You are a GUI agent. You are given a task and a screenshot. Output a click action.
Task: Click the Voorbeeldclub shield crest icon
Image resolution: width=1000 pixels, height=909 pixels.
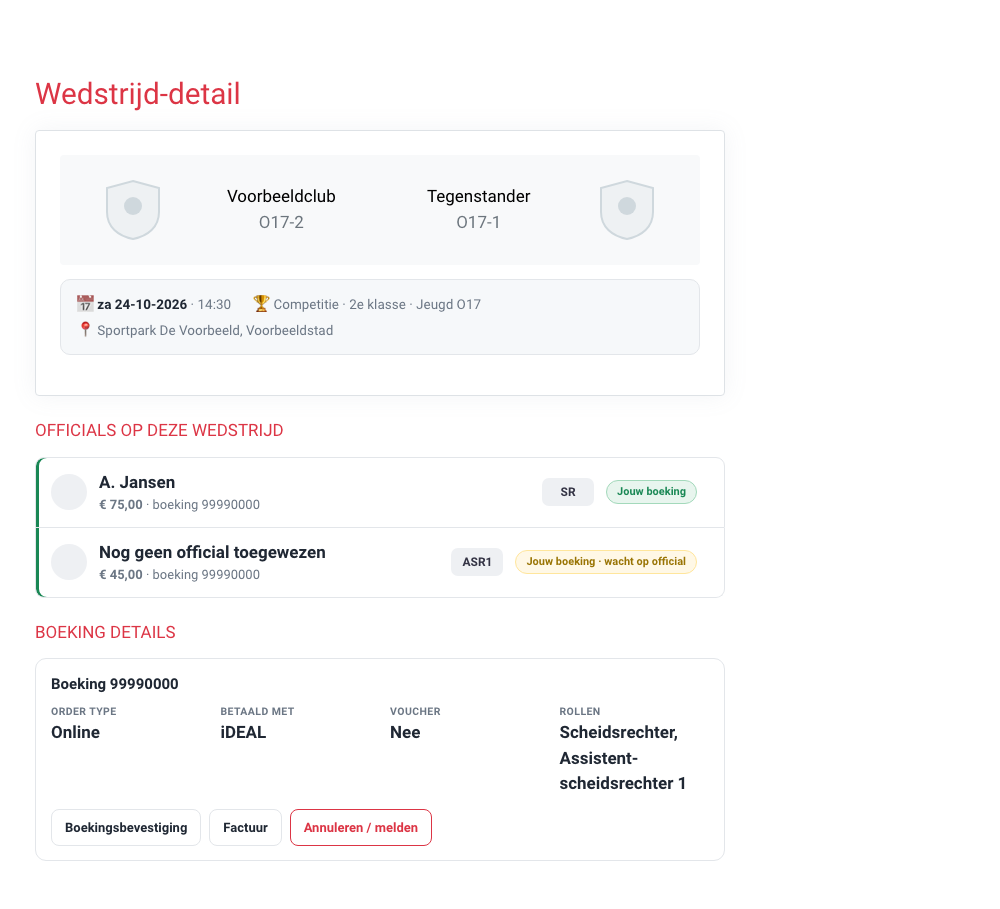[133, 210]
